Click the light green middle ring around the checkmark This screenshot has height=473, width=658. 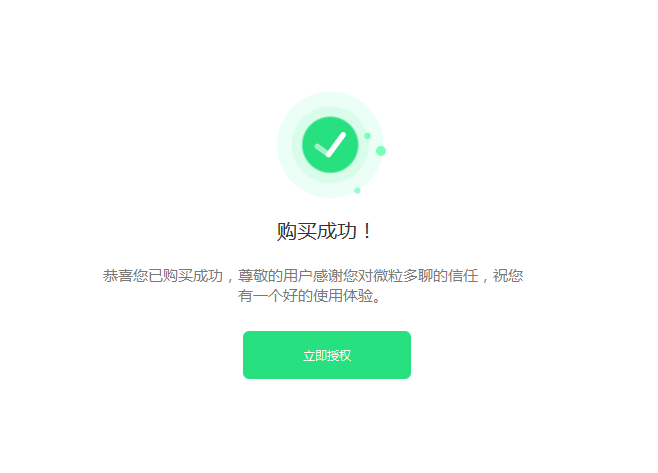330,111
